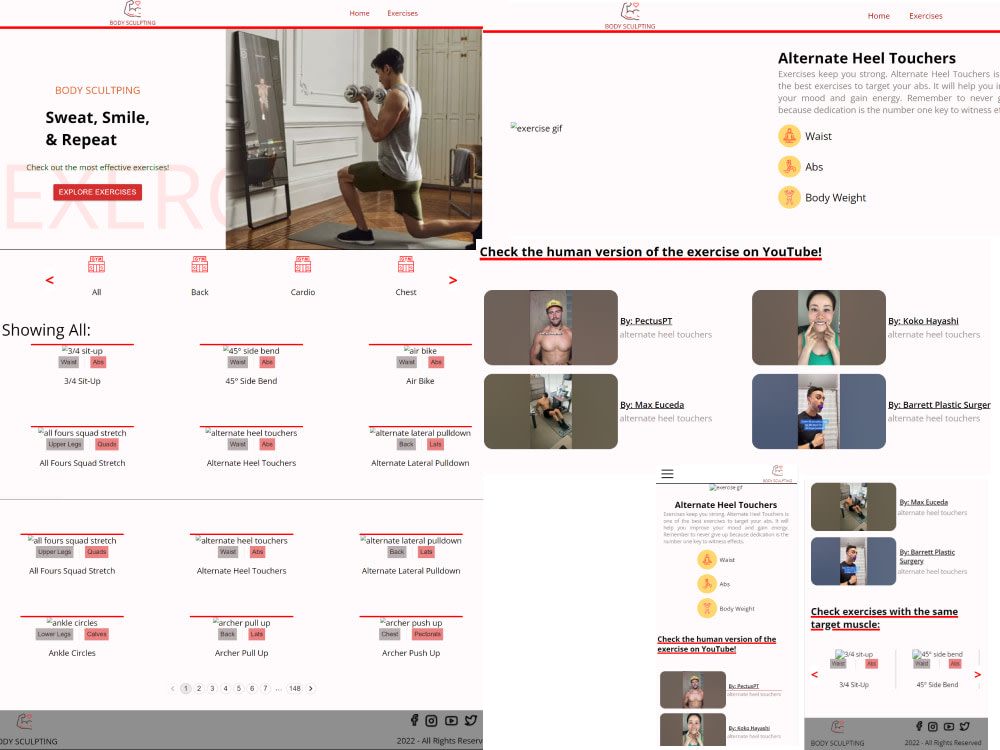Open the Ankle Circles exercise card
The image size is (1000, 750).
tap(72, 637)
